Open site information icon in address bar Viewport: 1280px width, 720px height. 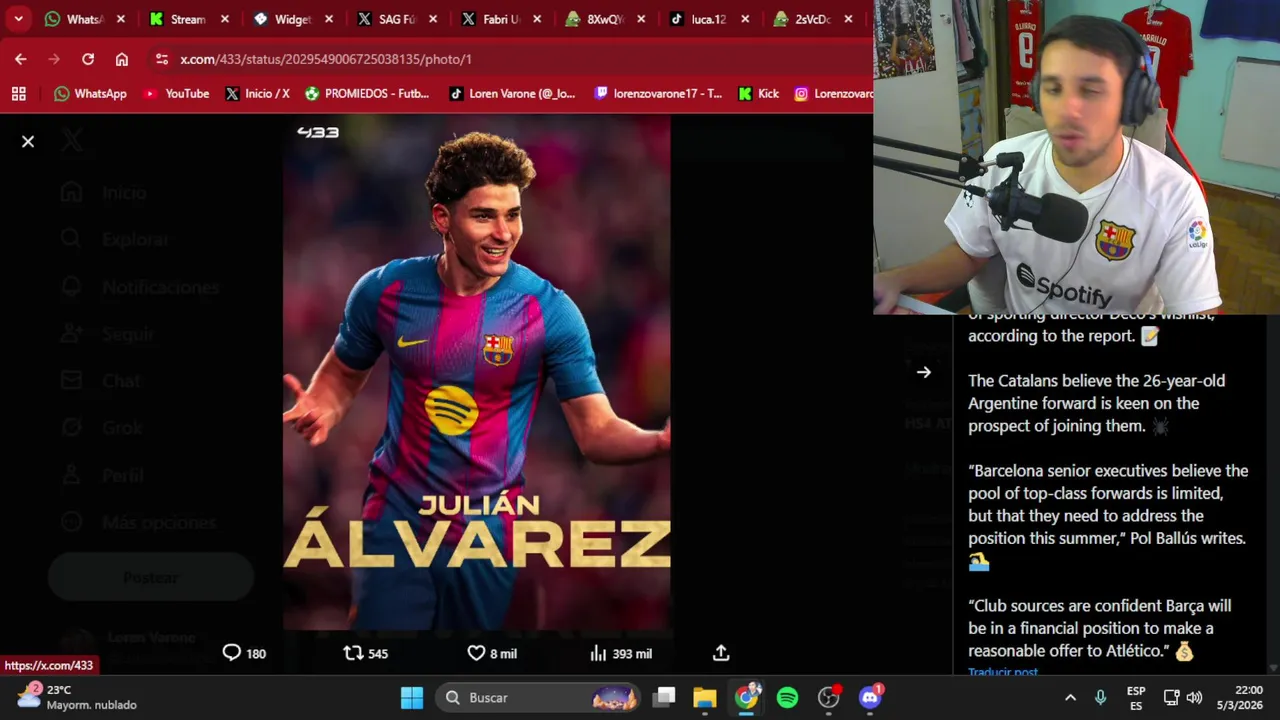coord(162,59)
